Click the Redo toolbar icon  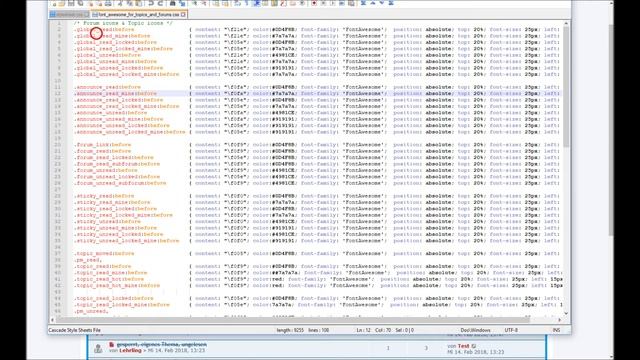tap(161, 3)
